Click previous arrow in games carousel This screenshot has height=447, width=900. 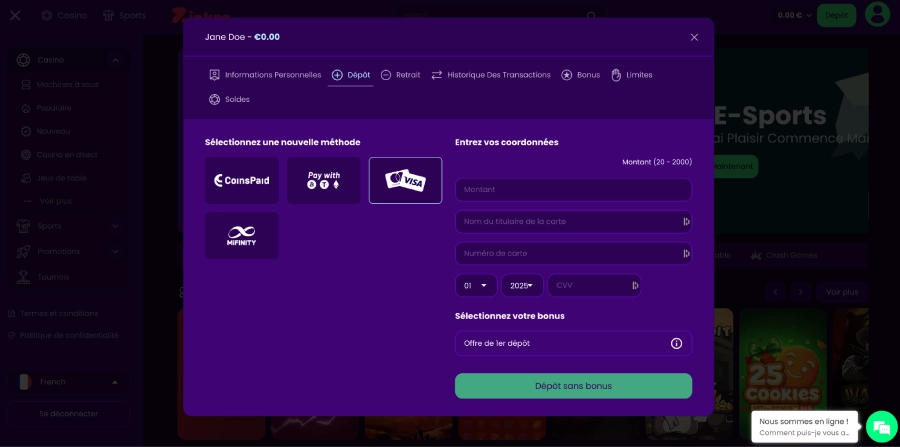click(775, 292)
